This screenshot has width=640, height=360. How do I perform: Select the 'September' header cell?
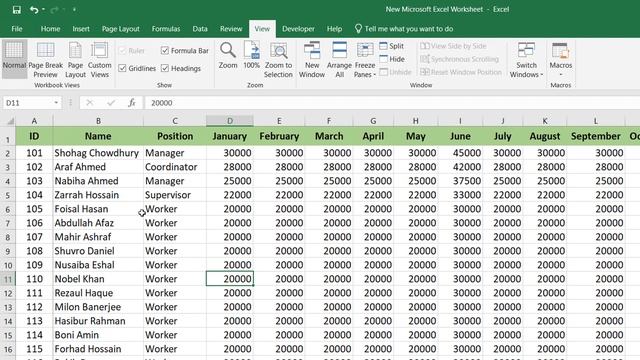596,136
